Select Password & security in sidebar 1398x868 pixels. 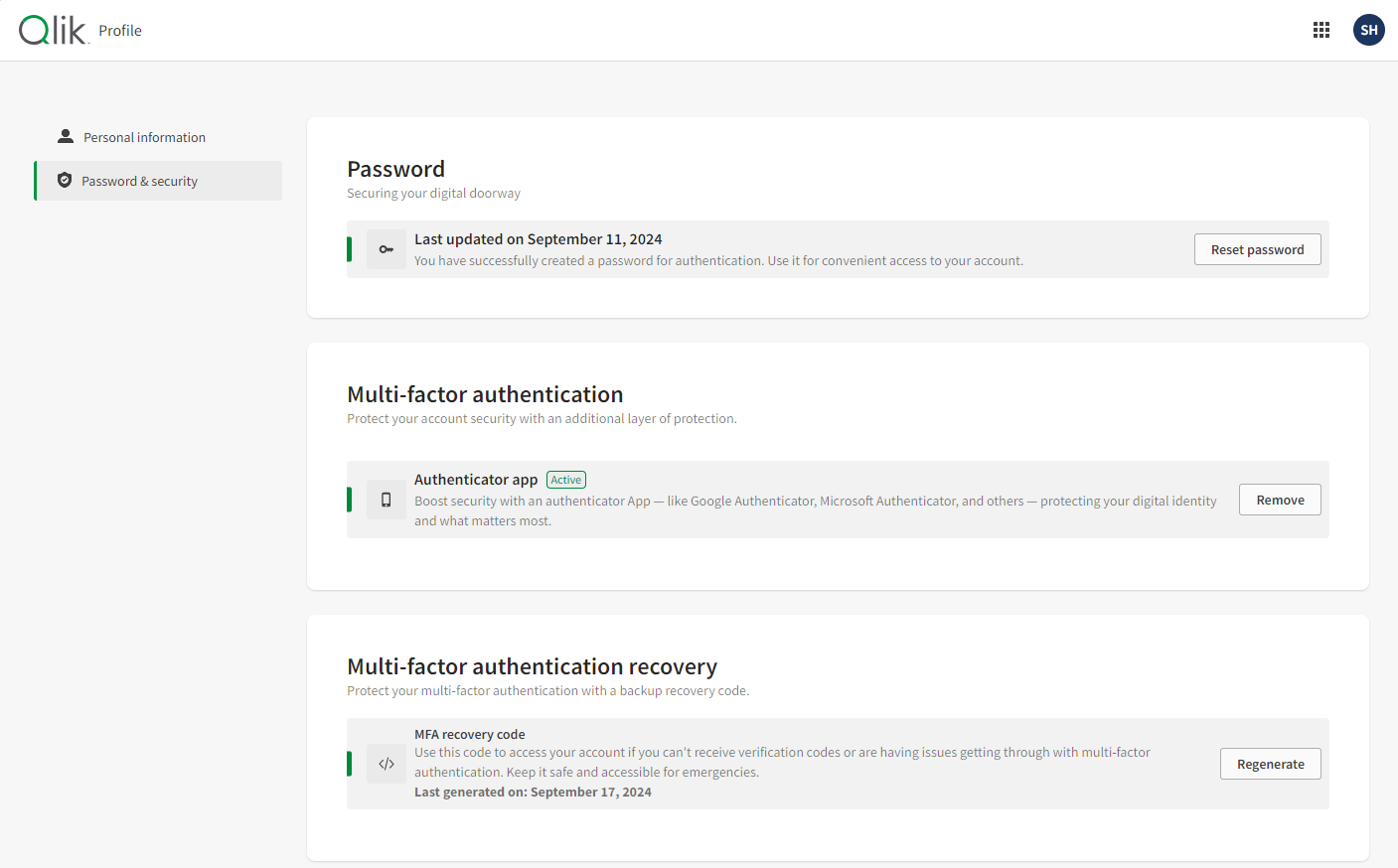pos(140,181)
